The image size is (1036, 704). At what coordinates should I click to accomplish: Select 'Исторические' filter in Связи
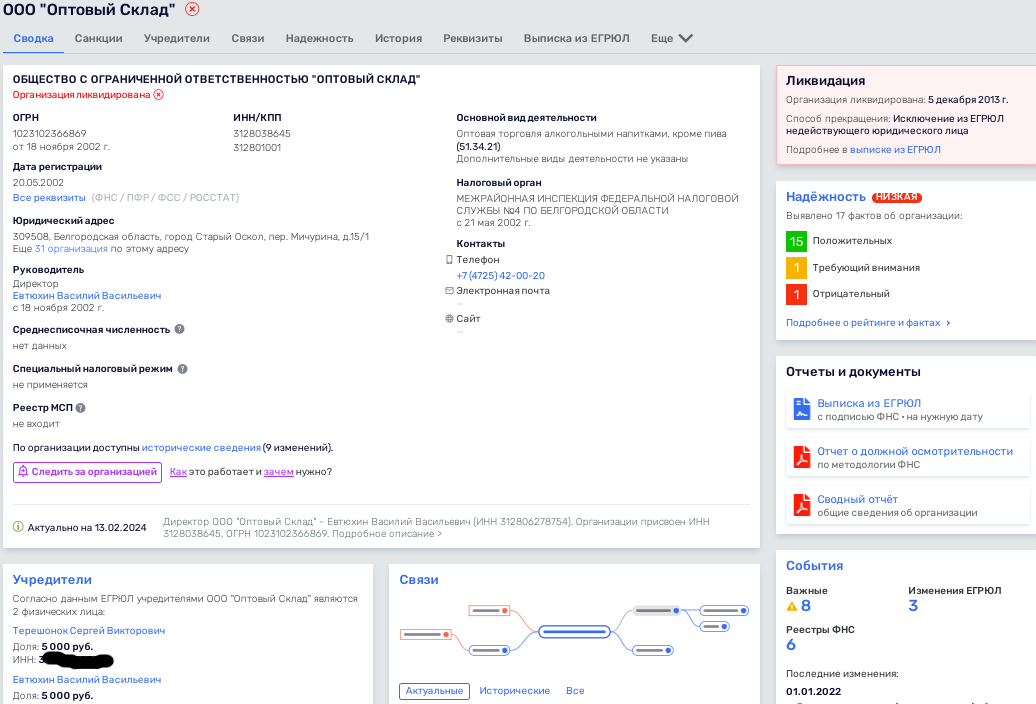pyautogui.click(x=514, y=691)
